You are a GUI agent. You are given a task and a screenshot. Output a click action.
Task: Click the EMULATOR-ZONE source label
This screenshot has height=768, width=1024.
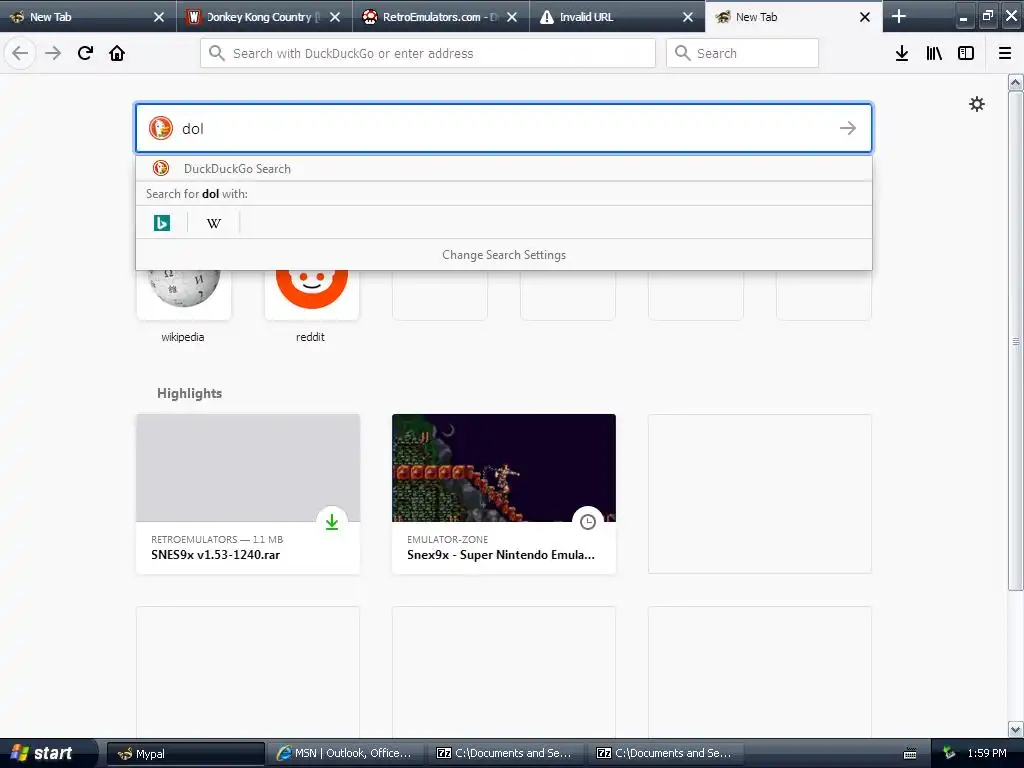tap(447, 539)
